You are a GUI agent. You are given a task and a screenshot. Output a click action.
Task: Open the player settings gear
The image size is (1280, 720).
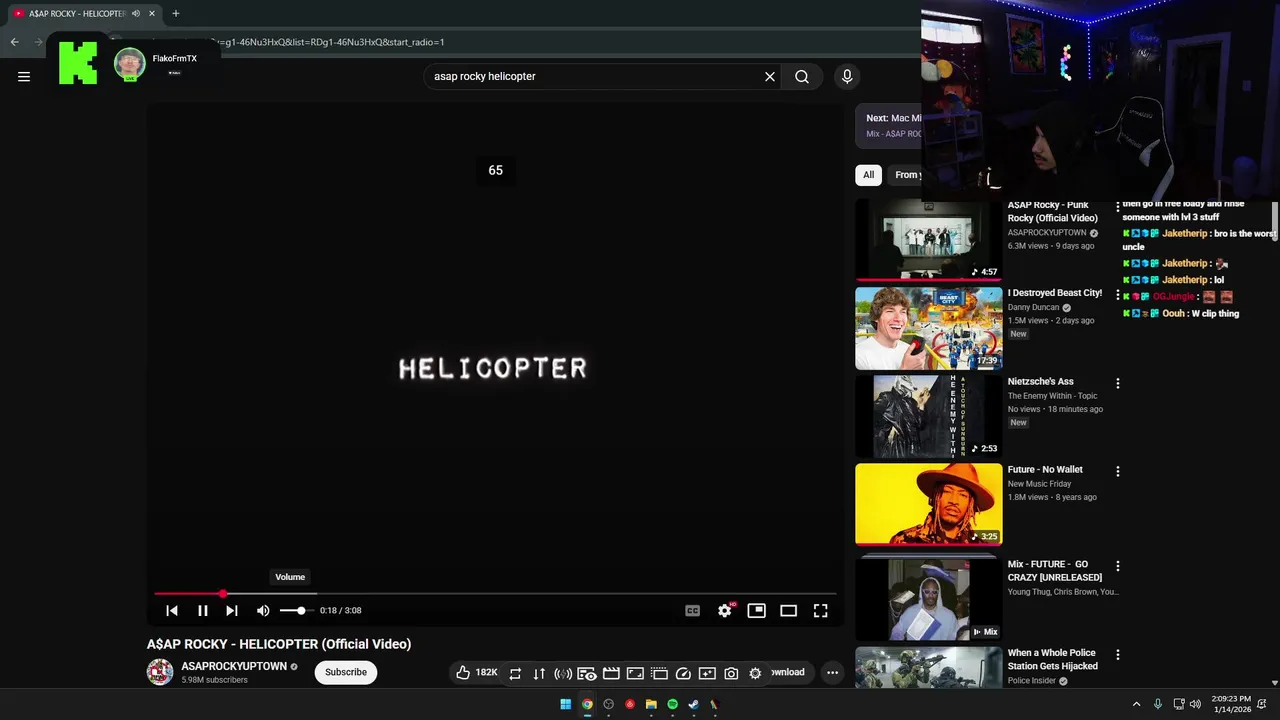click(725, 610)
